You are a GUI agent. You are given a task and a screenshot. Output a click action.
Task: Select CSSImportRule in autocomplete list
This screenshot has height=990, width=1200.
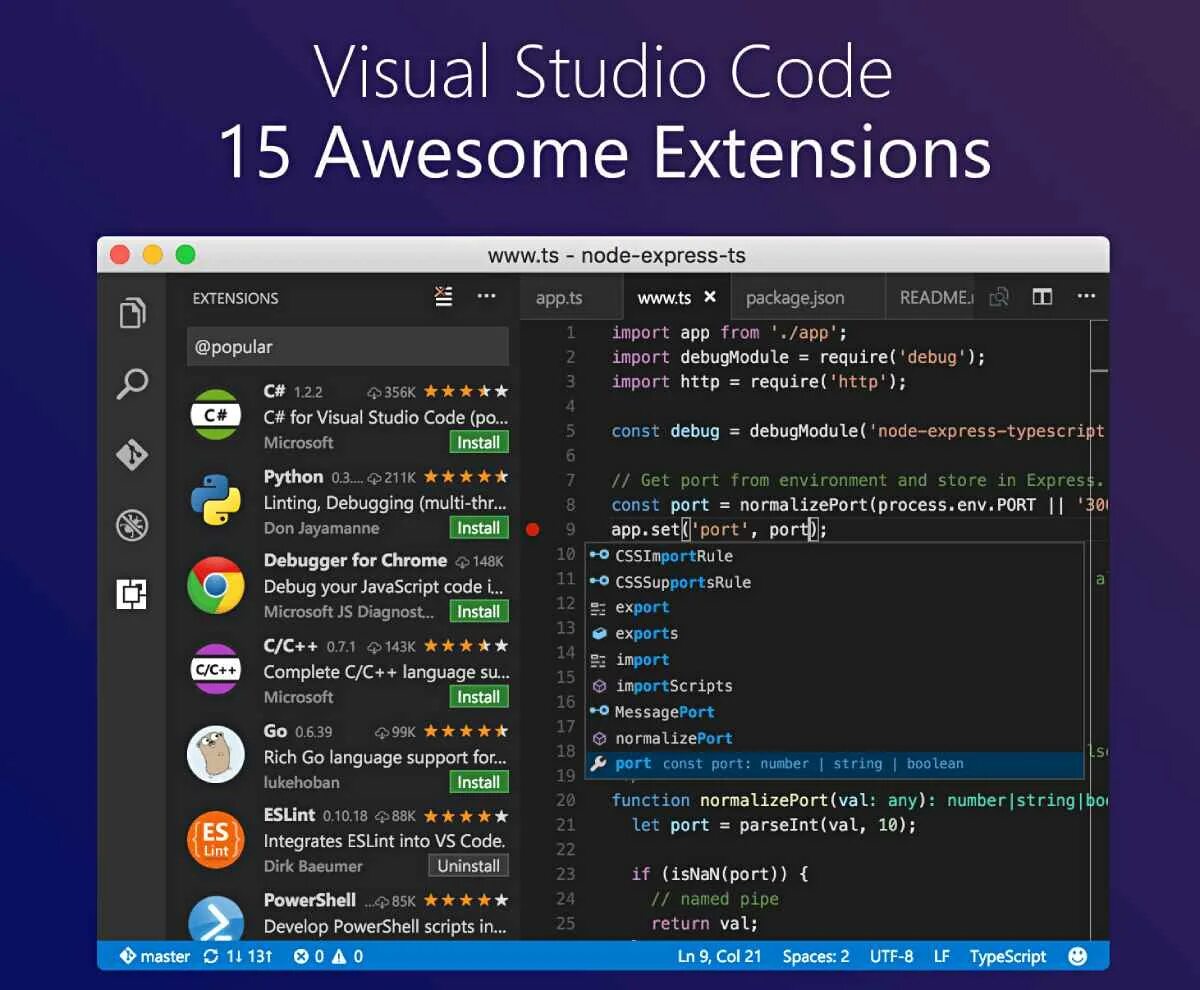(835, 556)
